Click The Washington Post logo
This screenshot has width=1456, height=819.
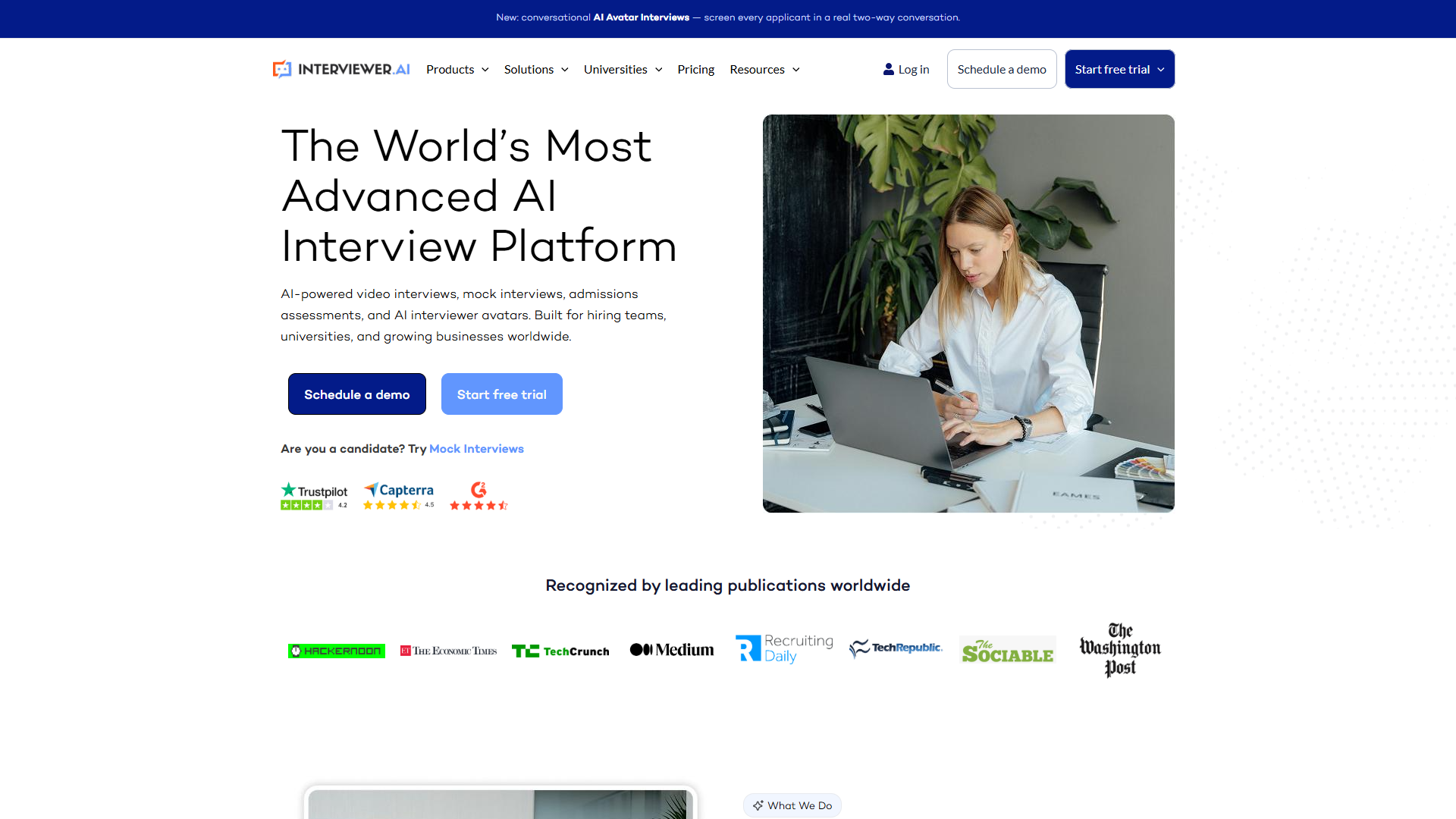coord(1120,650)
